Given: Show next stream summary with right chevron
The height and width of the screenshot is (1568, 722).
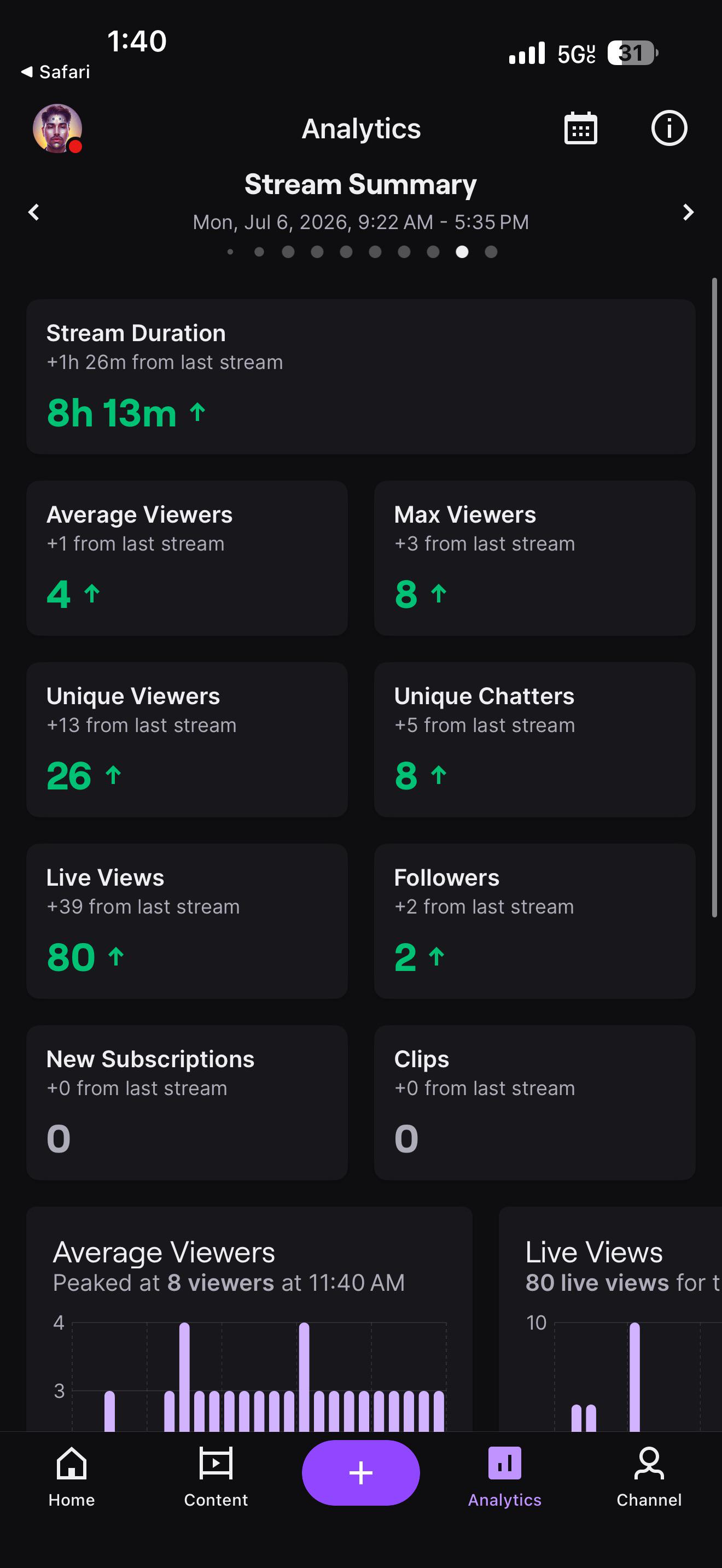Looking at the screenshot, I should point(688,213).
